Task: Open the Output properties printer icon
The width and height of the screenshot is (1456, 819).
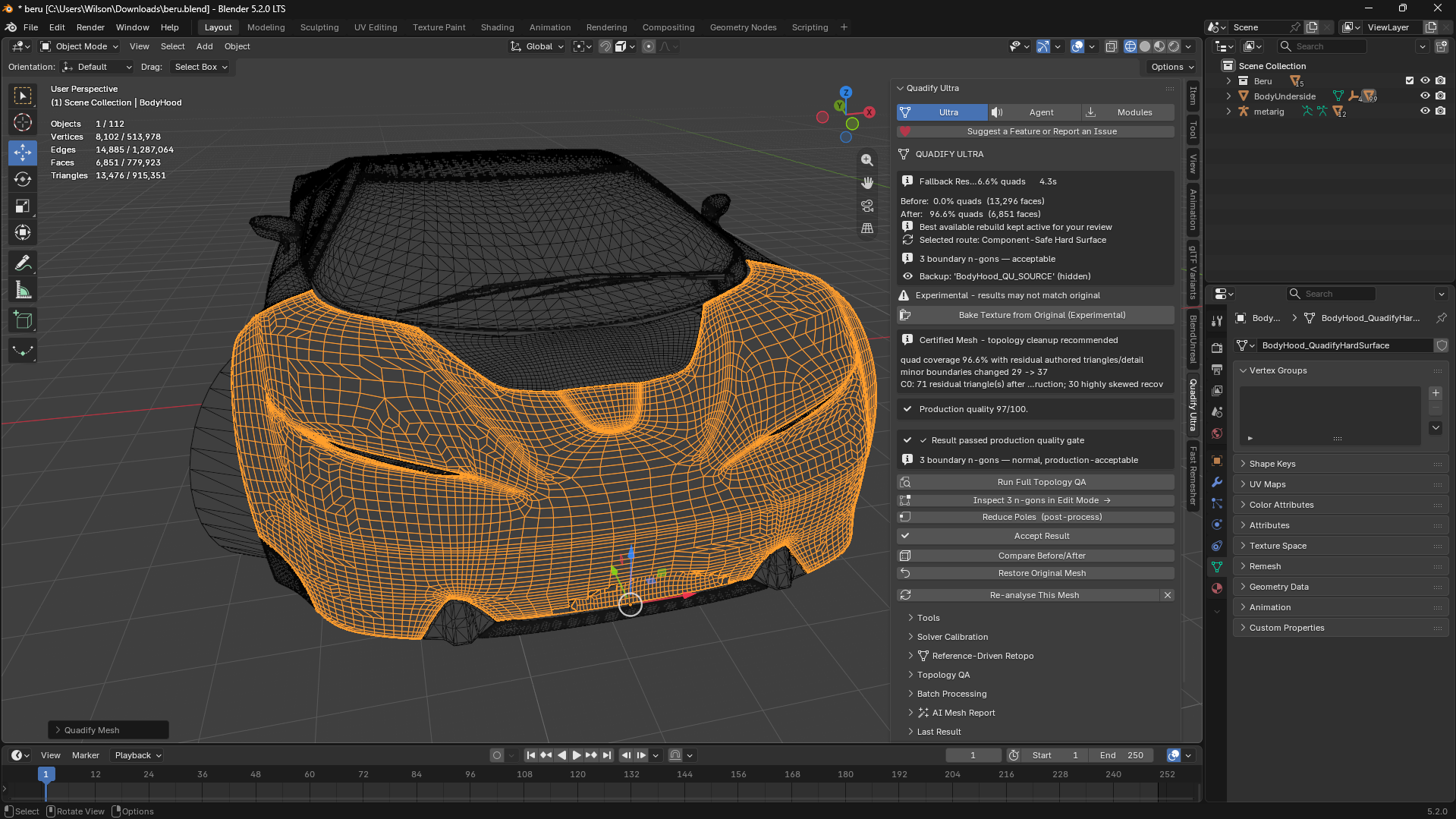Action: [1217, 370]
